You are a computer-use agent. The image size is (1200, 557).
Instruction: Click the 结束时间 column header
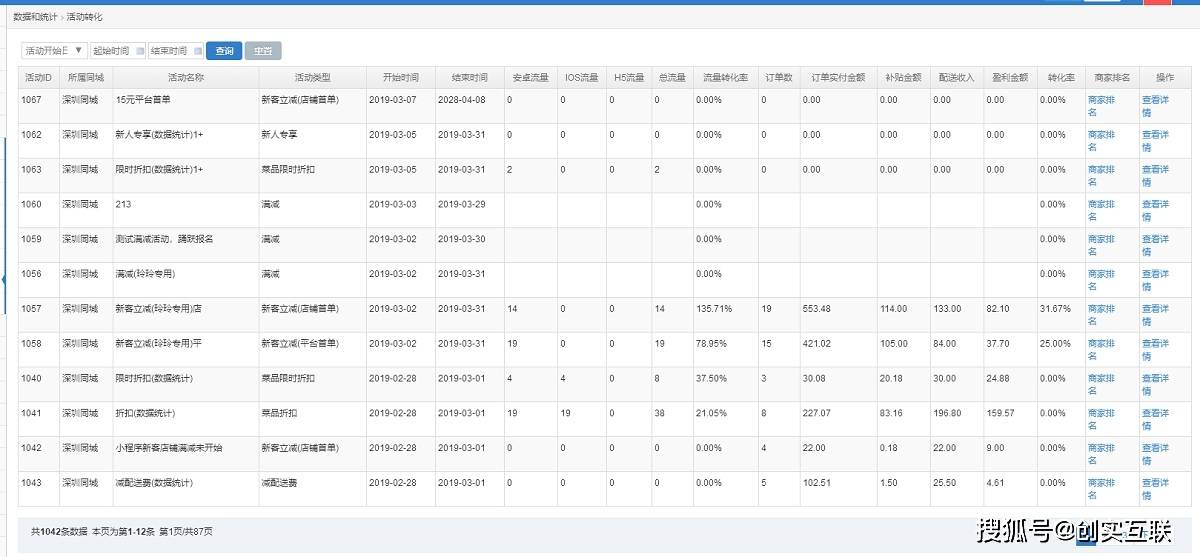469,77
